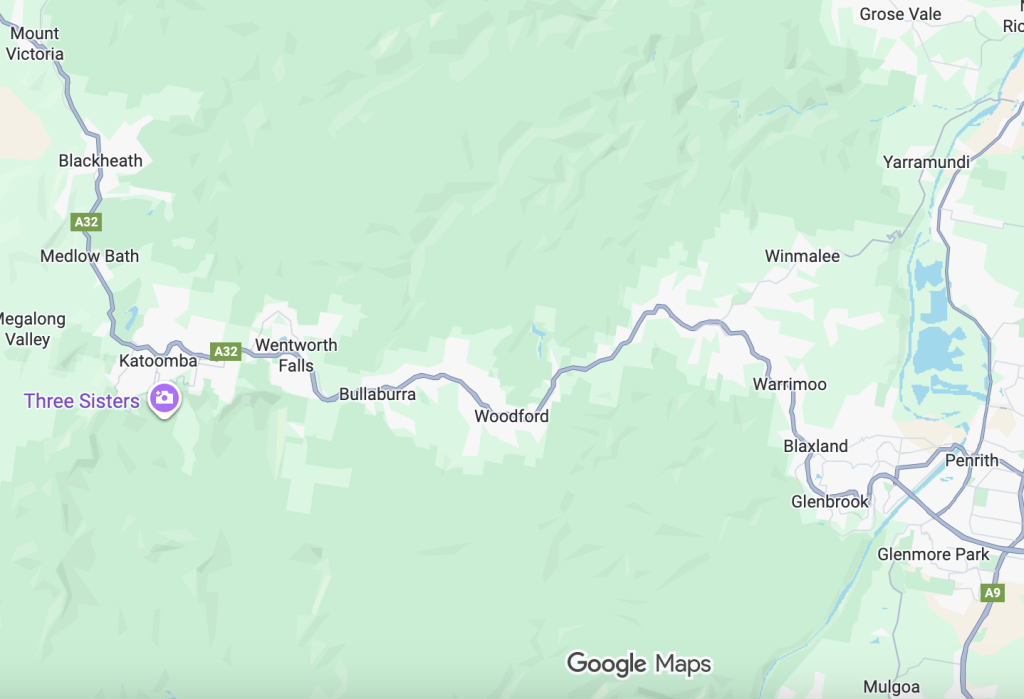Select the Medlow Bath label
The height and width of the screenshot is (699, 1024).
click(x=89, y=256)
